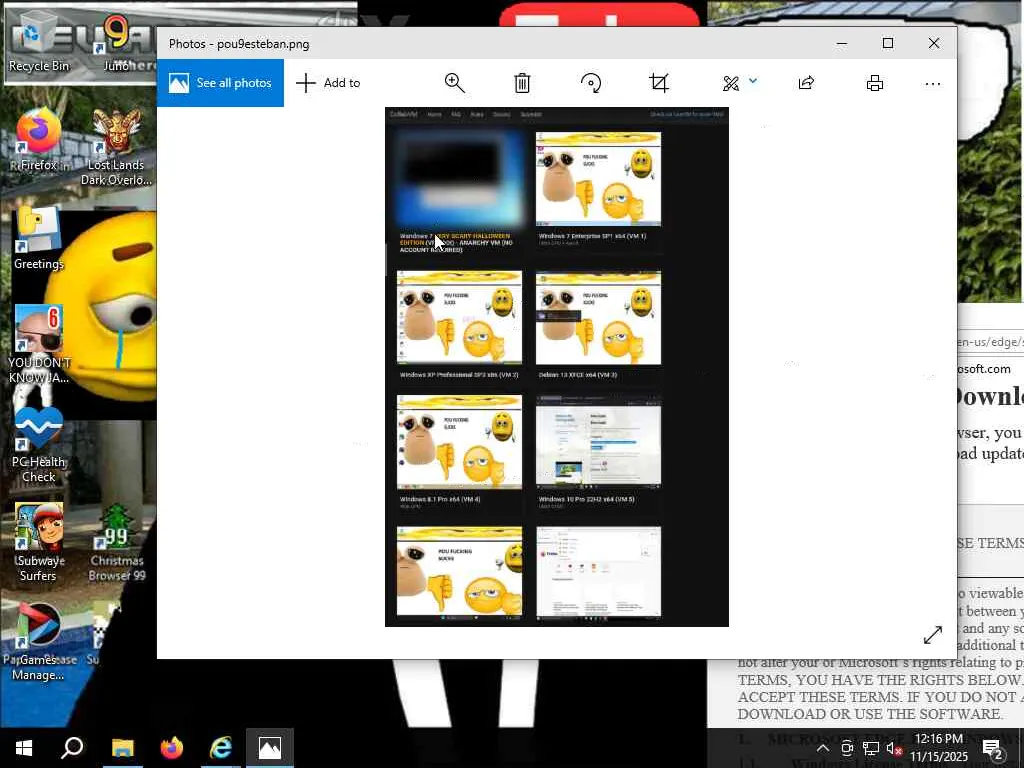Image resolution: width=1024 pixels, height=768 pixels.
Task: Enter fullscreen with diagonal arrows icon
Action: [933, 635]
